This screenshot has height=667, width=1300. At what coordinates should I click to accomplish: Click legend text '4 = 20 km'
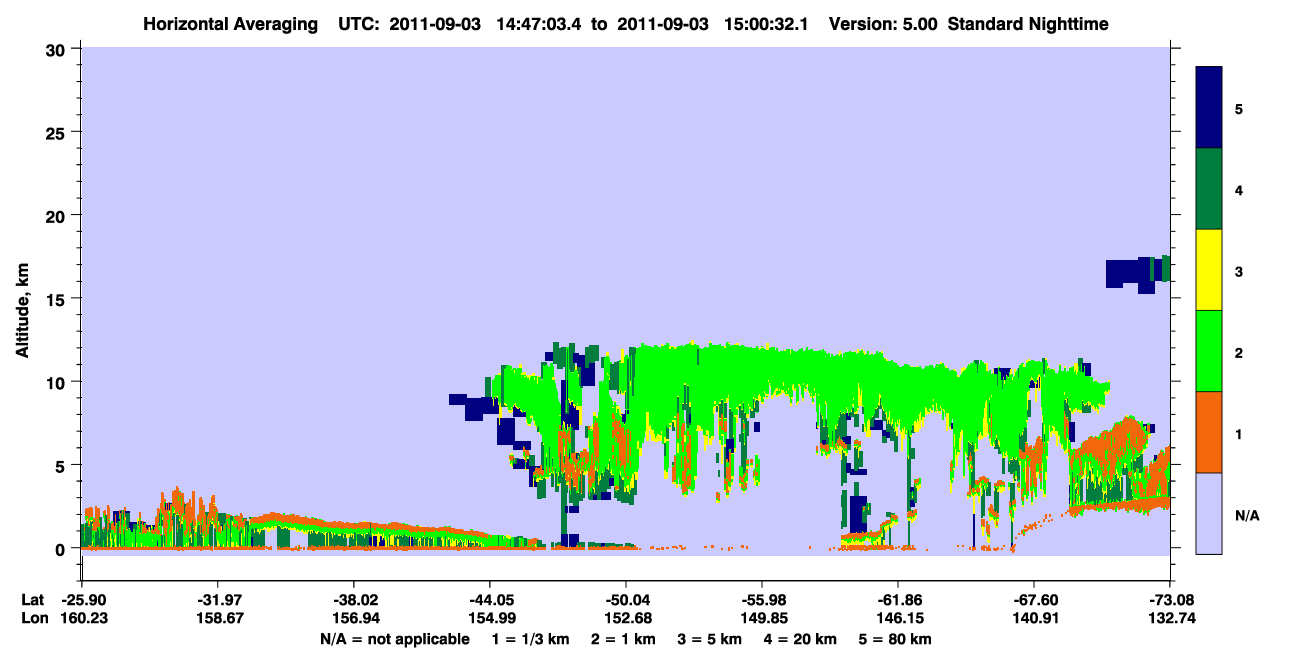(x=802, y=639)
